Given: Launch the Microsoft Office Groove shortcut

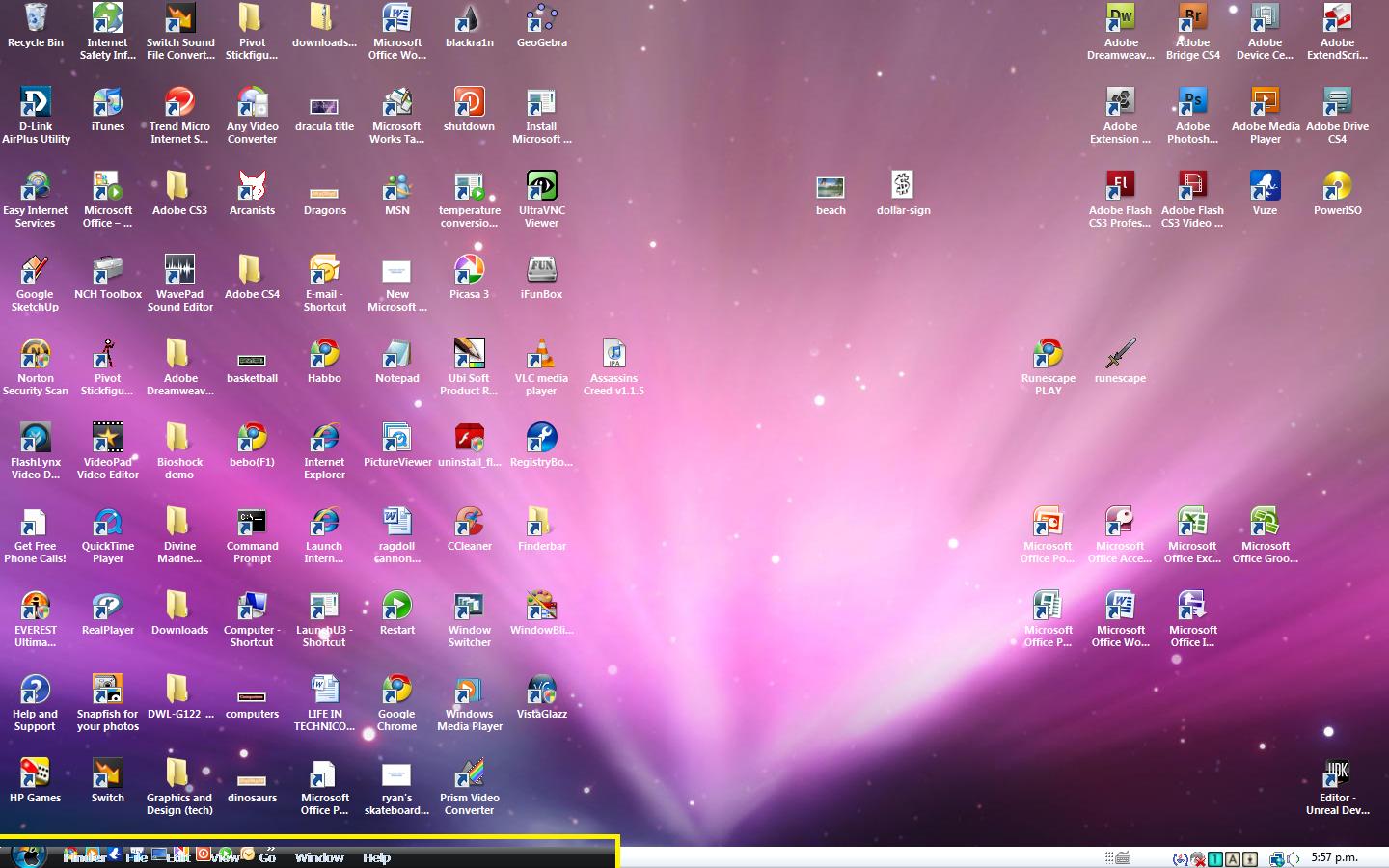Looking at the screenshot, I should coord(1266,535).
